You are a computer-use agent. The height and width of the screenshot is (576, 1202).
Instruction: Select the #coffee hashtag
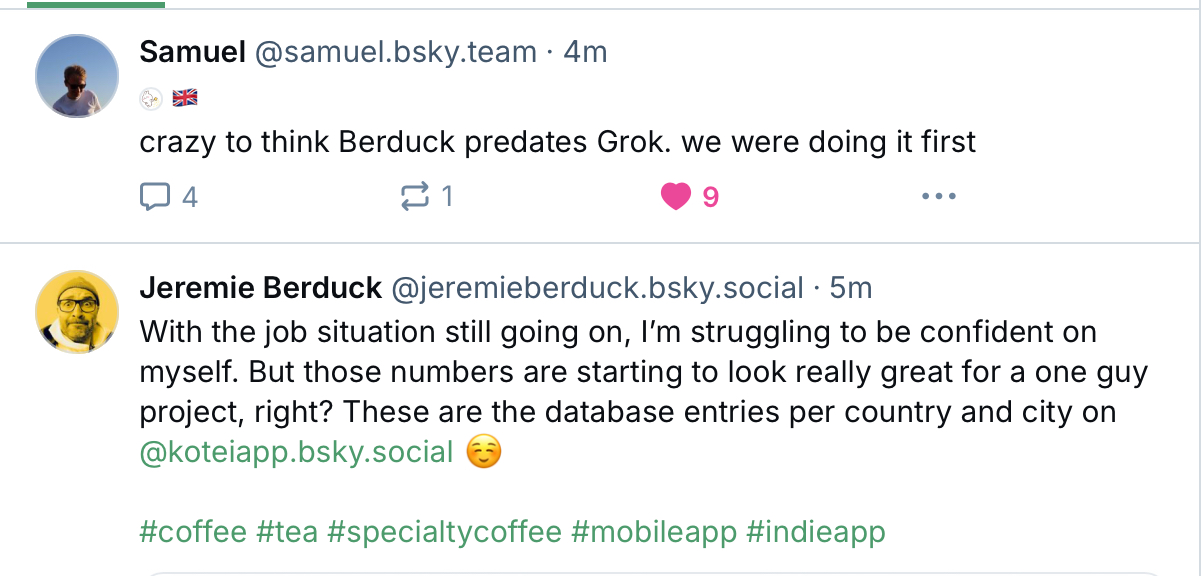click(193, 531)
